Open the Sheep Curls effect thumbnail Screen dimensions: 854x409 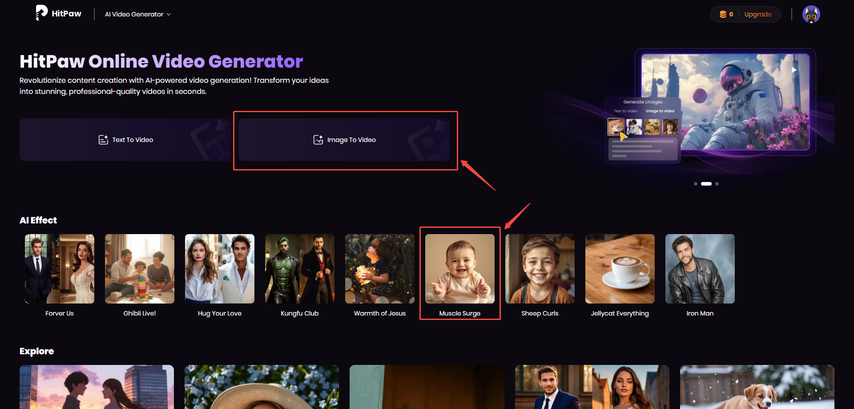click(x=540, y=268)
